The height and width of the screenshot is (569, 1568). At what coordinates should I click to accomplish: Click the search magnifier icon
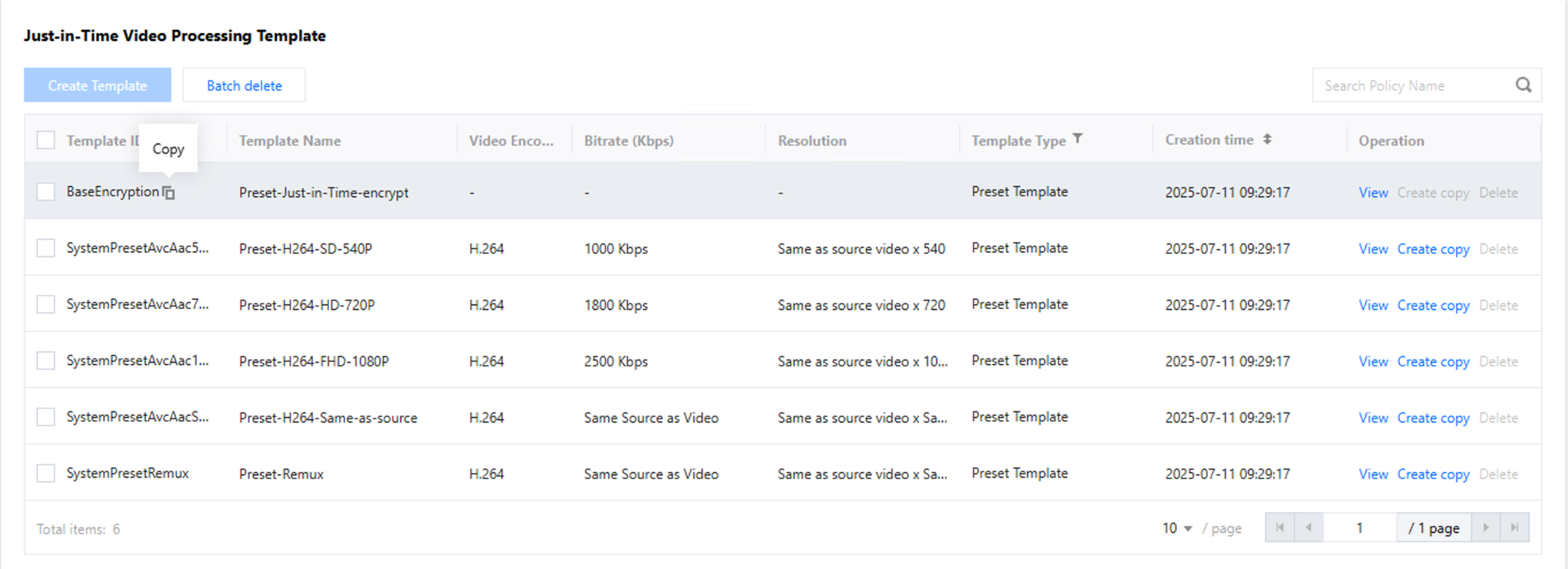(x=1523, y=85)
